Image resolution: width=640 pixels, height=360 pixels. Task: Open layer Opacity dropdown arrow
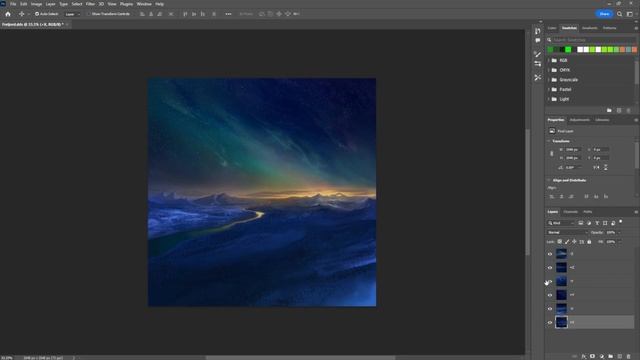point(619,232)
